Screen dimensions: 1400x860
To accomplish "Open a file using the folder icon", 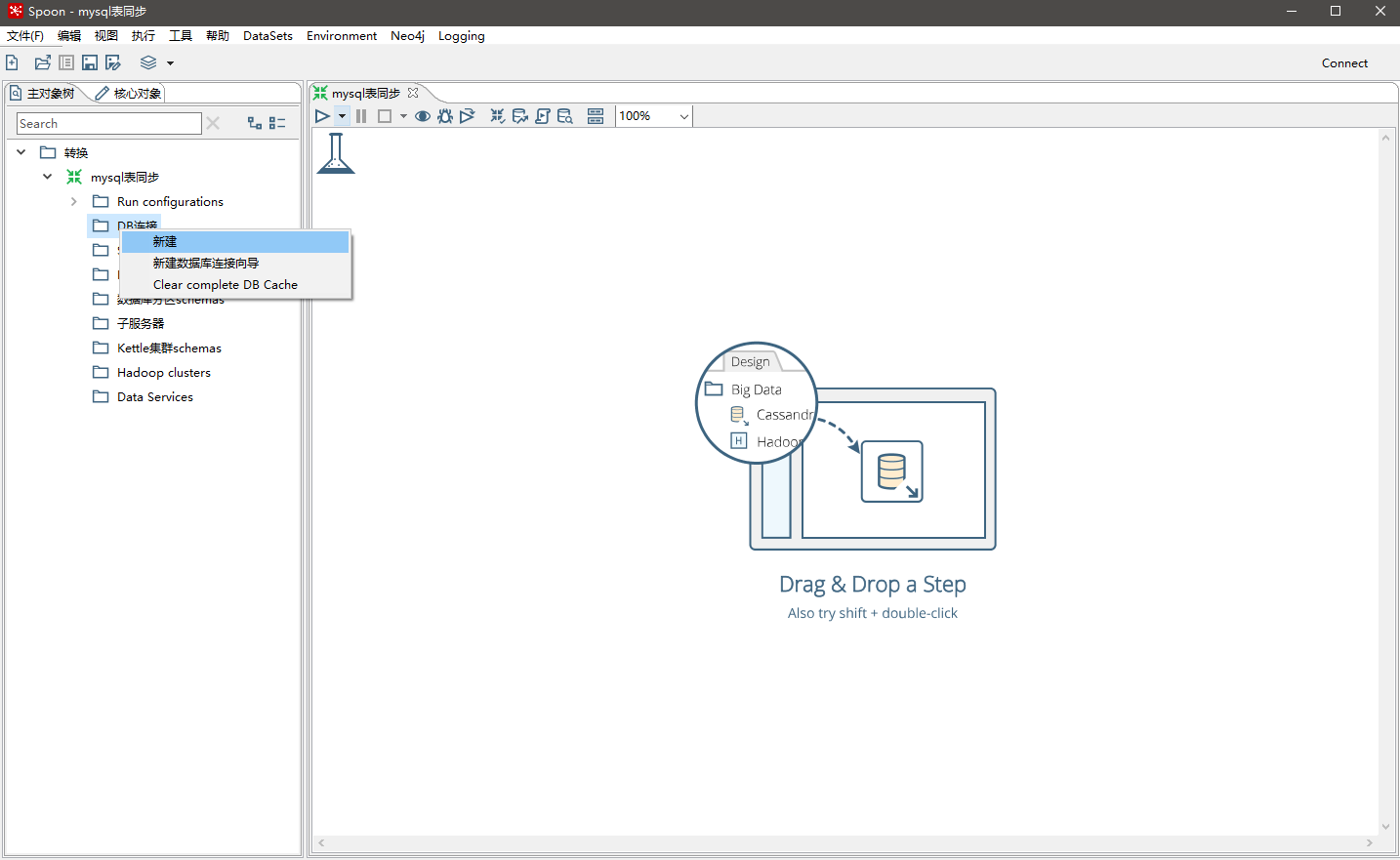I will pos(42,62).
